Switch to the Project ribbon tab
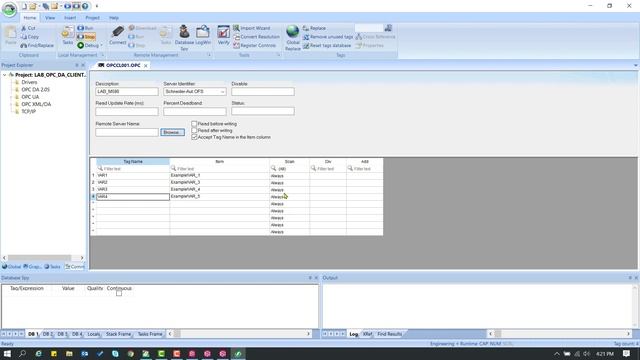640x360 pixels. pos(92,18)
